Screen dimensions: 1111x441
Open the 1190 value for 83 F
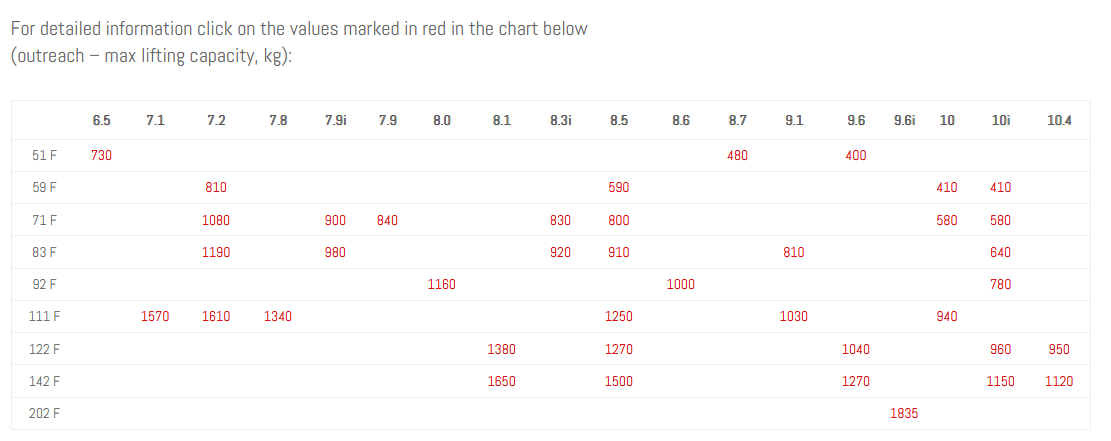click(x=216, y=252)
